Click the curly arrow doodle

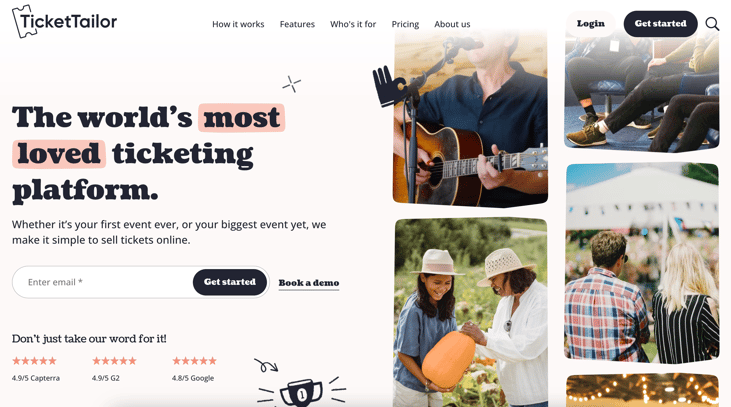click(266, 366)
